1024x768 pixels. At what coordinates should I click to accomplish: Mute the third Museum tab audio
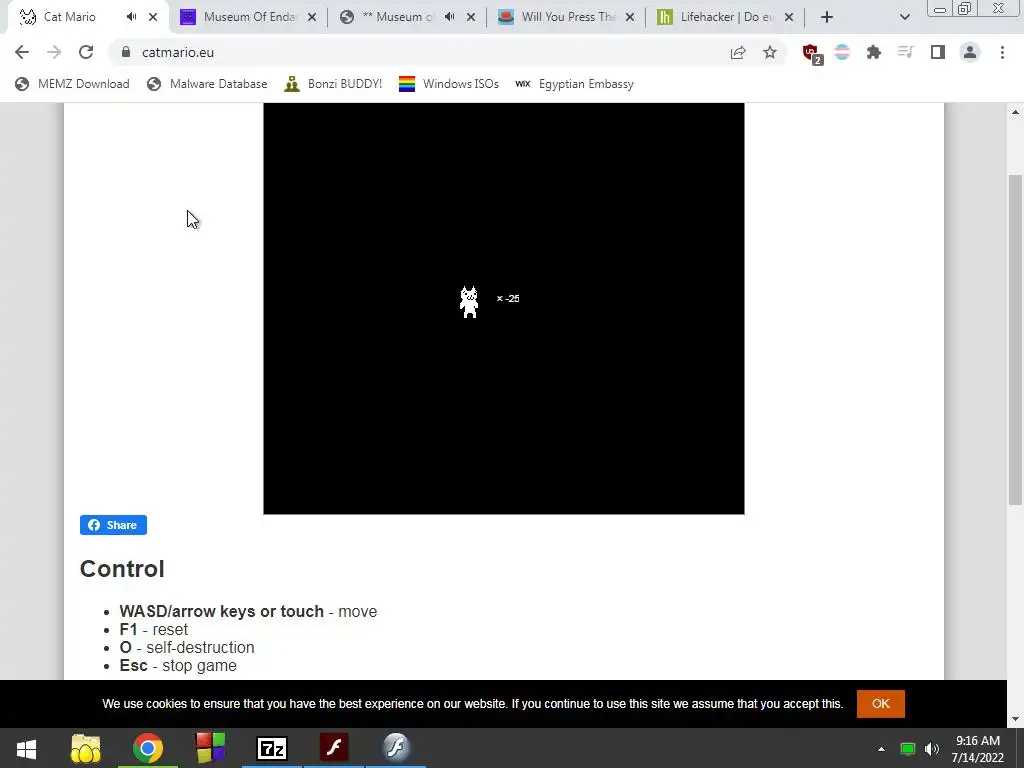[x=449, y=17]
